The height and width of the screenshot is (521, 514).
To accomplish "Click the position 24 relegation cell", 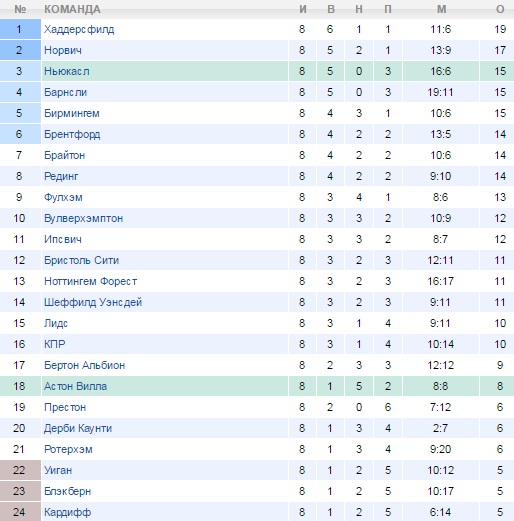I will (x=20, y=512).
